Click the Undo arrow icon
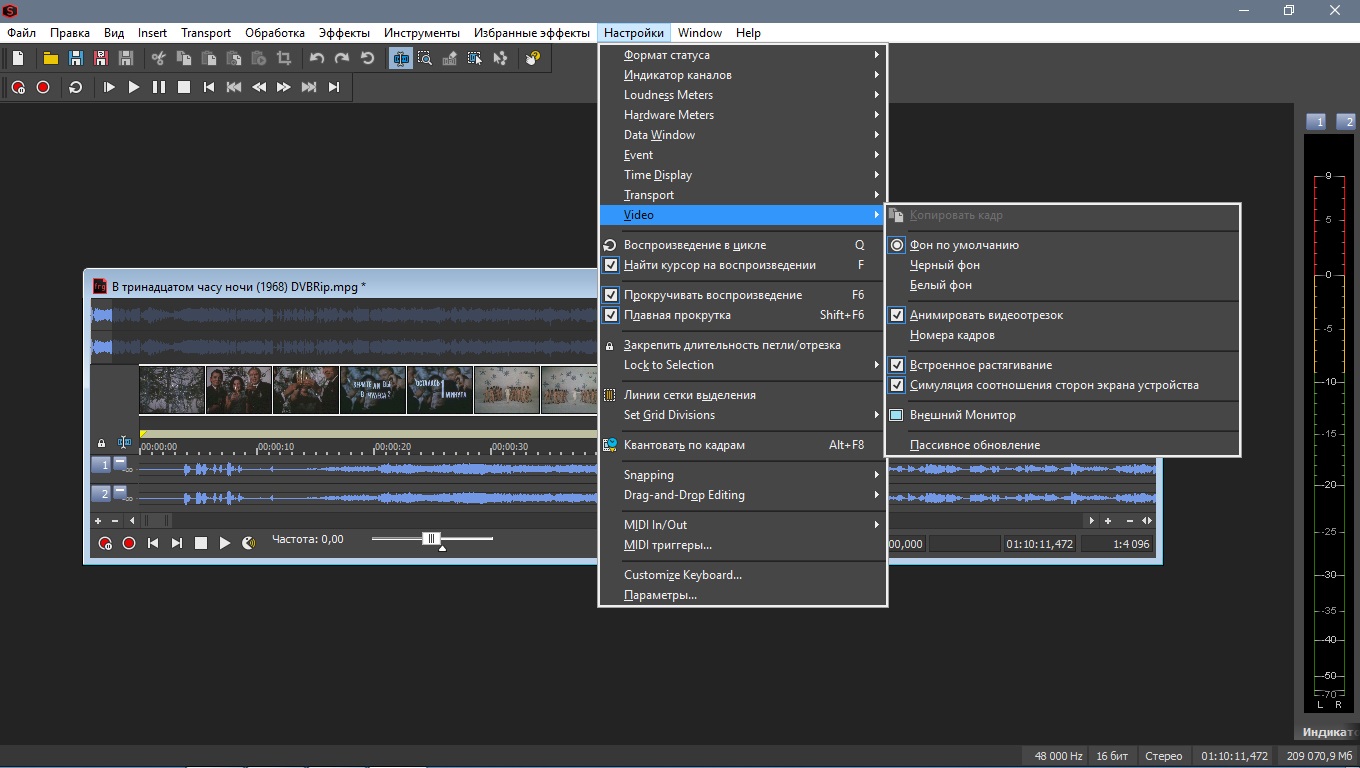1360x768 pixels. [x=317, y=58]
